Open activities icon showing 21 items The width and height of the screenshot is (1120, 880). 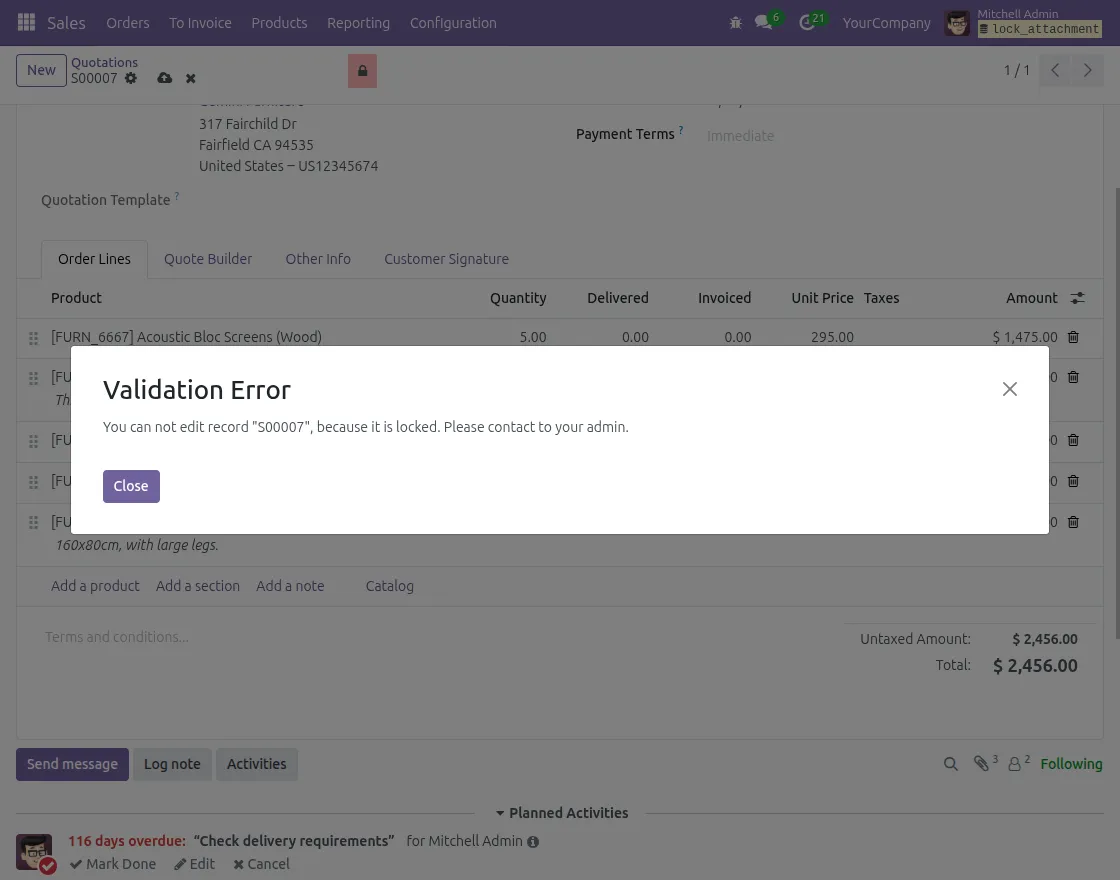point(807,22)
